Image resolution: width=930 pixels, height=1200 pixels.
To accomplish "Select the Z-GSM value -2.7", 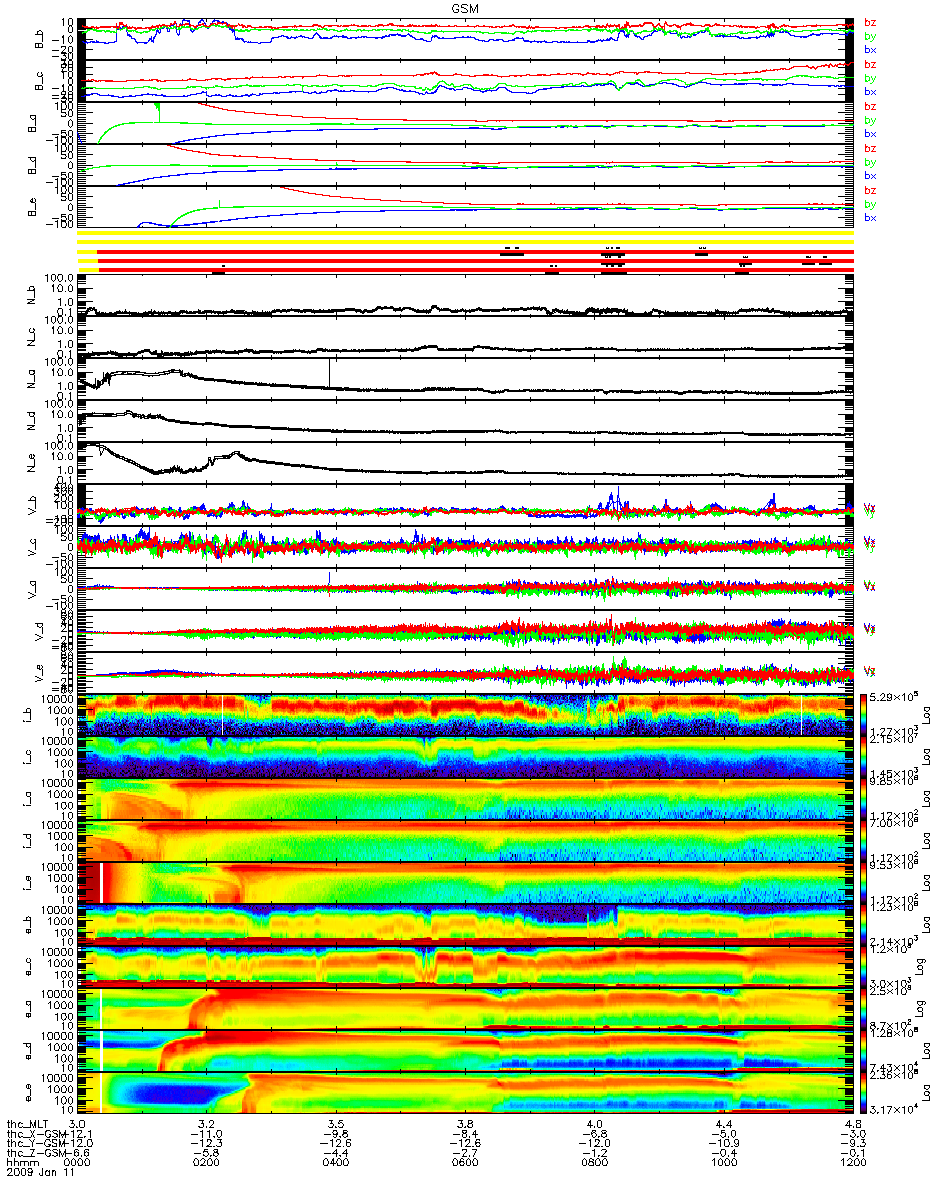I will click(465, 1155).
